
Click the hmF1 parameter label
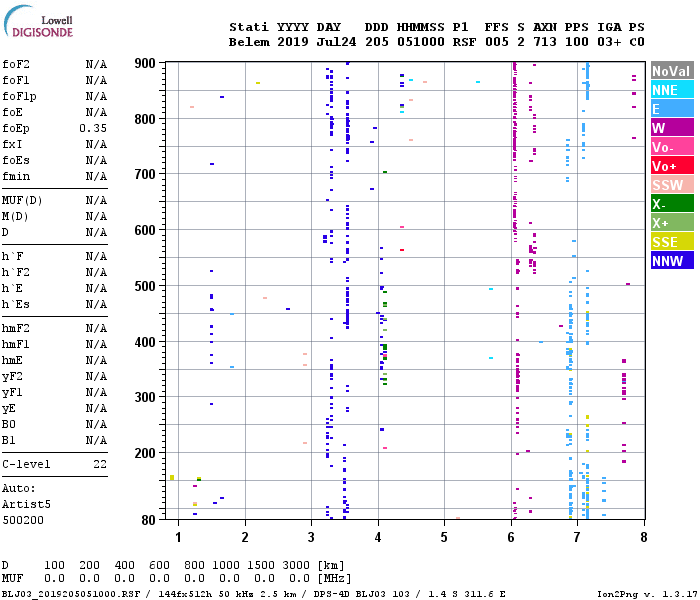tap(16, 345)
